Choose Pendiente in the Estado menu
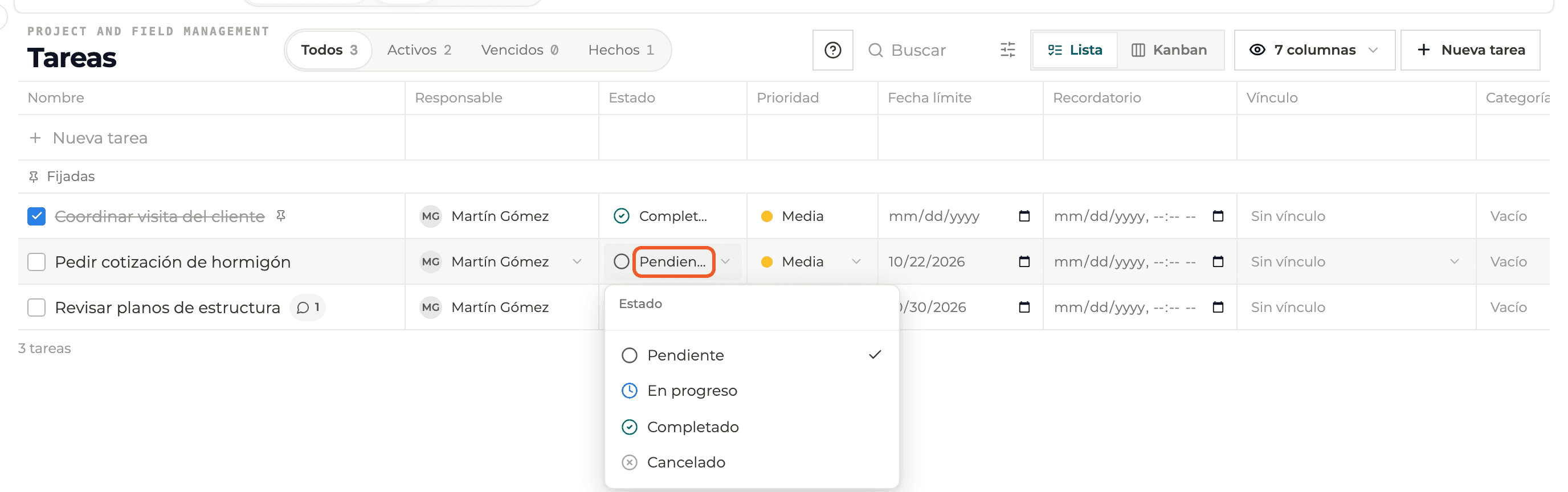 pos(752,355)
